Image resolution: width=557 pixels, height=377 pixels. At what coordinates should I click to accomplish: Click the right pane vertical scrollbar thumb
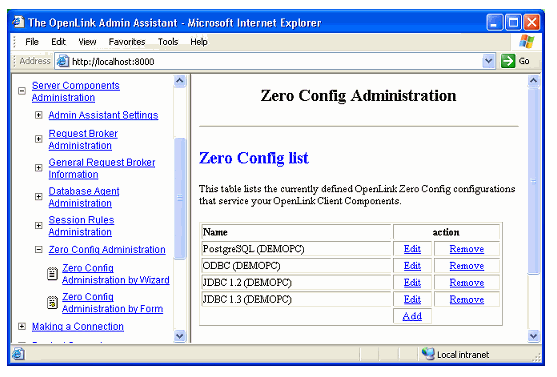pyautogui.click(x=534, y=181)
